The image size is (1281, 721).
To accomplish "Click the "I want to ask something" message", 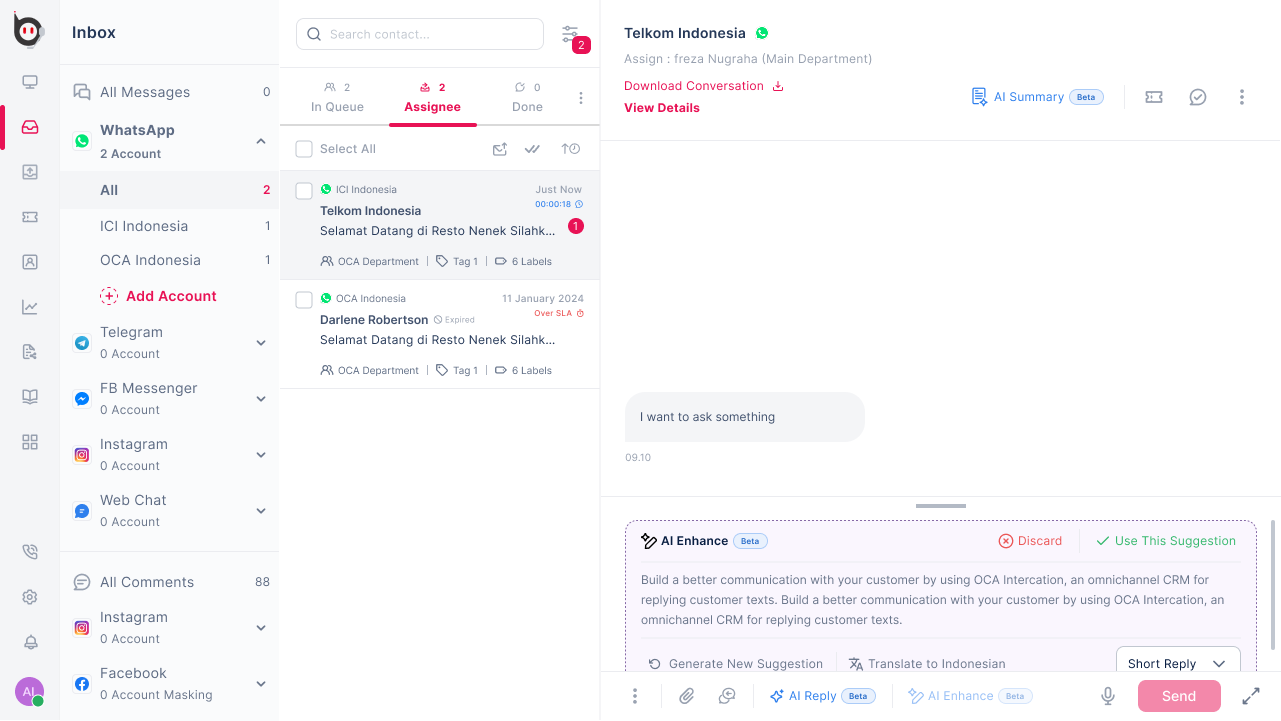I will 744,417.
